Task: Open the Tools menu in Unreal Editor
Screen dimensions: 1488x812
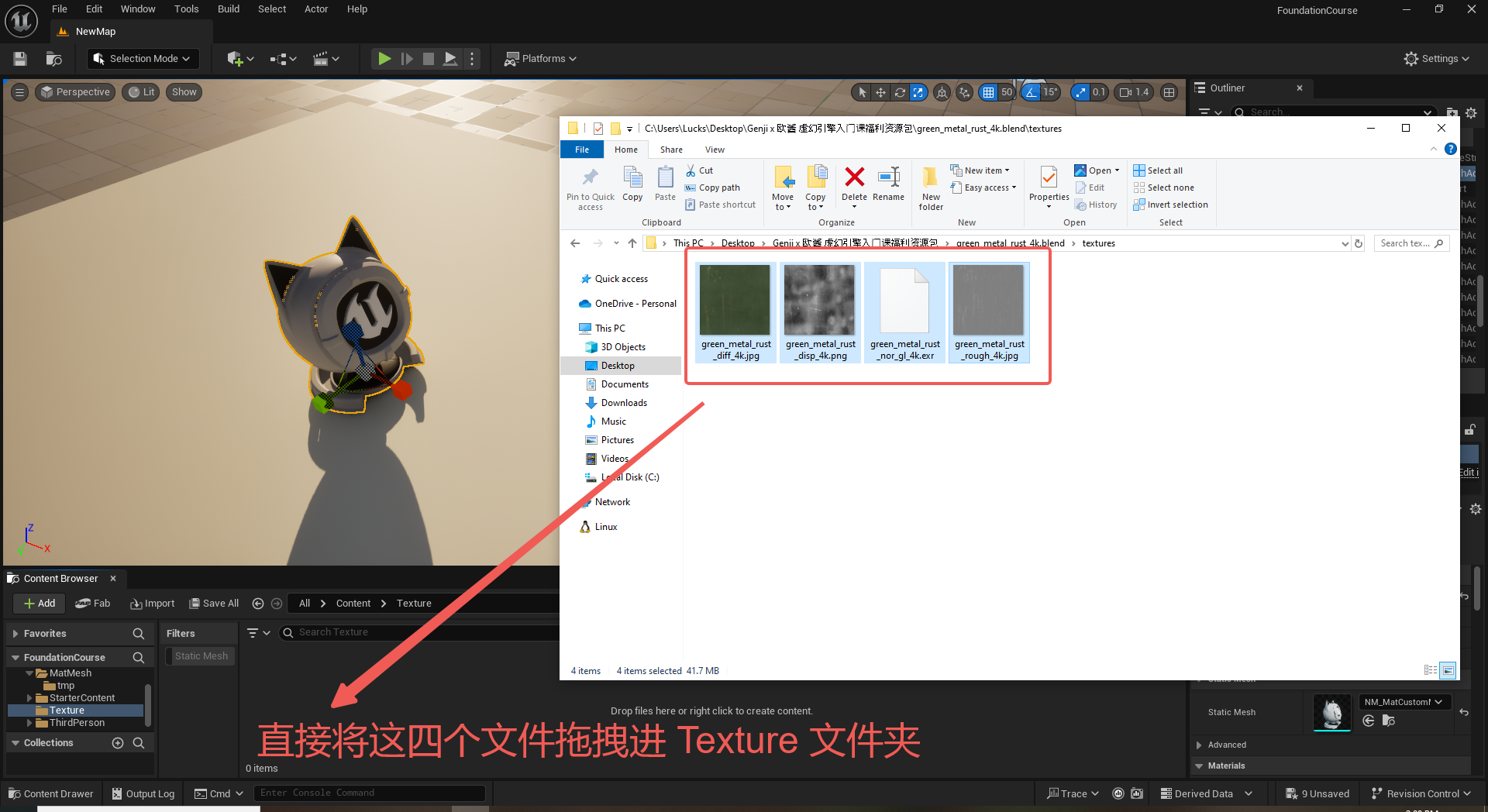Action: click(186, 9)
